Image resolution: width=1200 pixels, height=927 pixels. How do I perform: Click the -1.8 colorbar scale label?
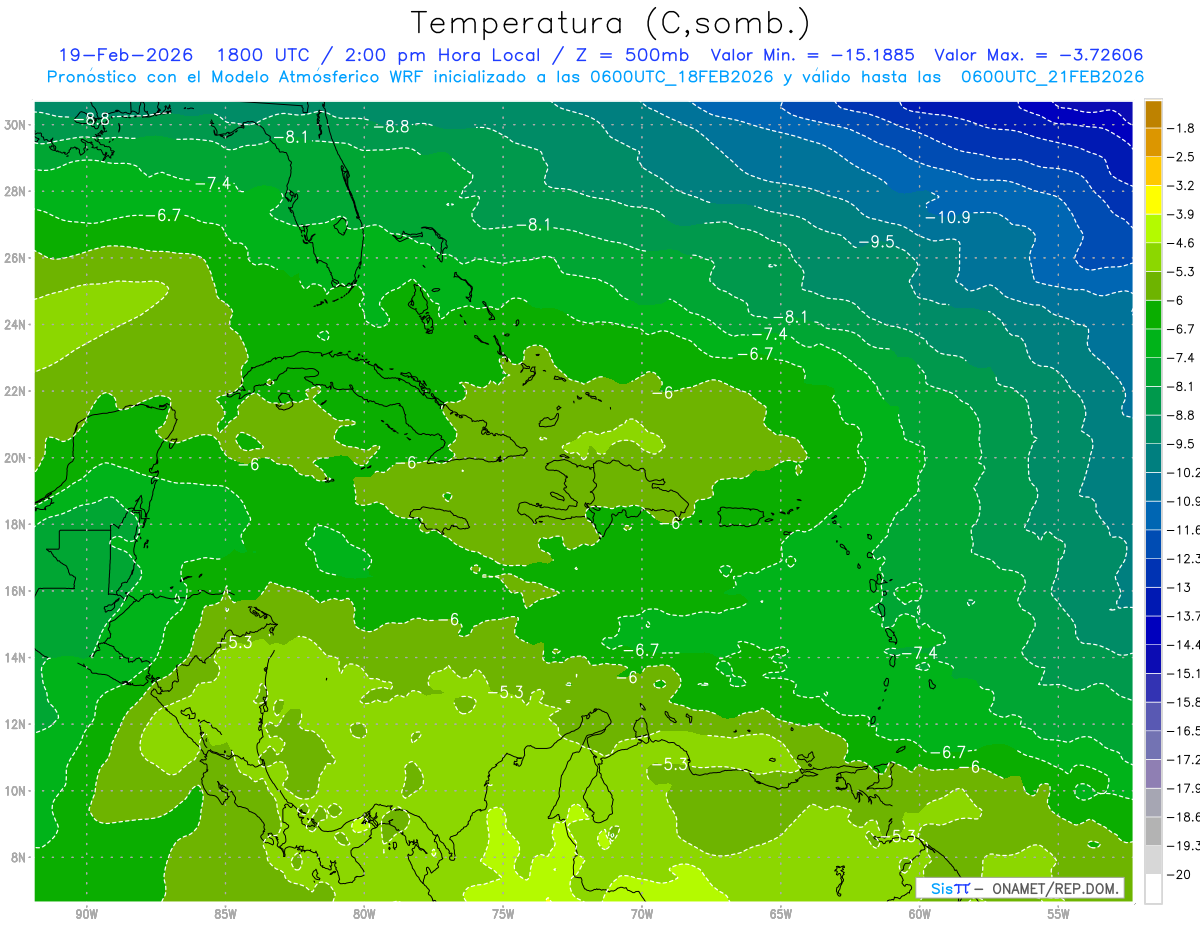(x=1182, y=128)
